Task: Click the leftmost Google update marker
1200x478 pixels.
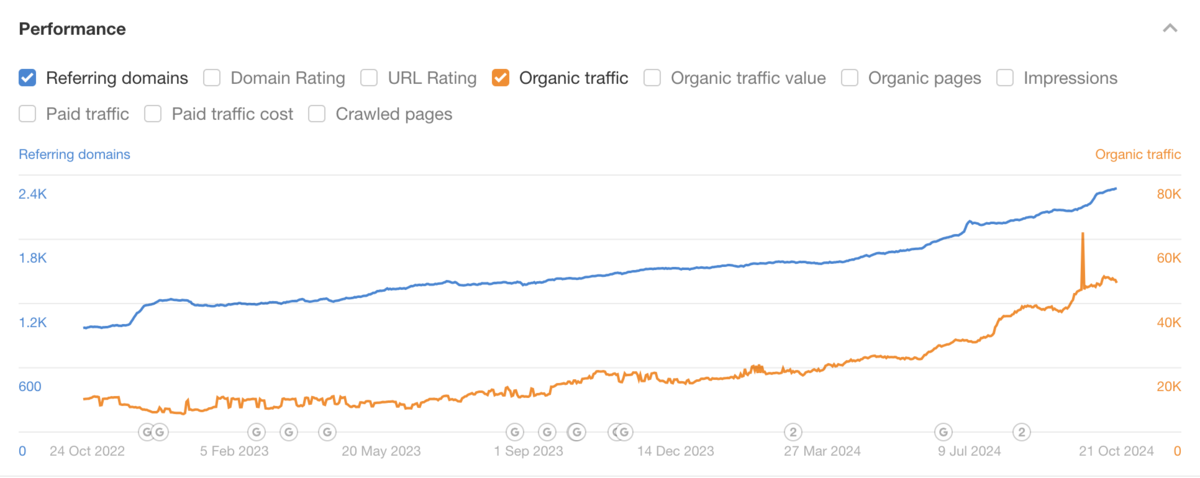Action: click(146, 432)
